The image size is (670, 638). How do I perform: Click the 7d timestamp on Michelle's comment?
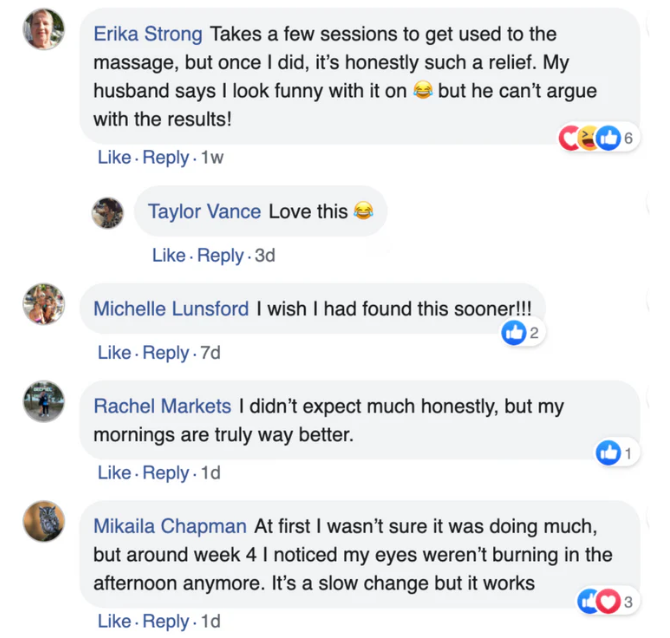[x=210, y=353]
